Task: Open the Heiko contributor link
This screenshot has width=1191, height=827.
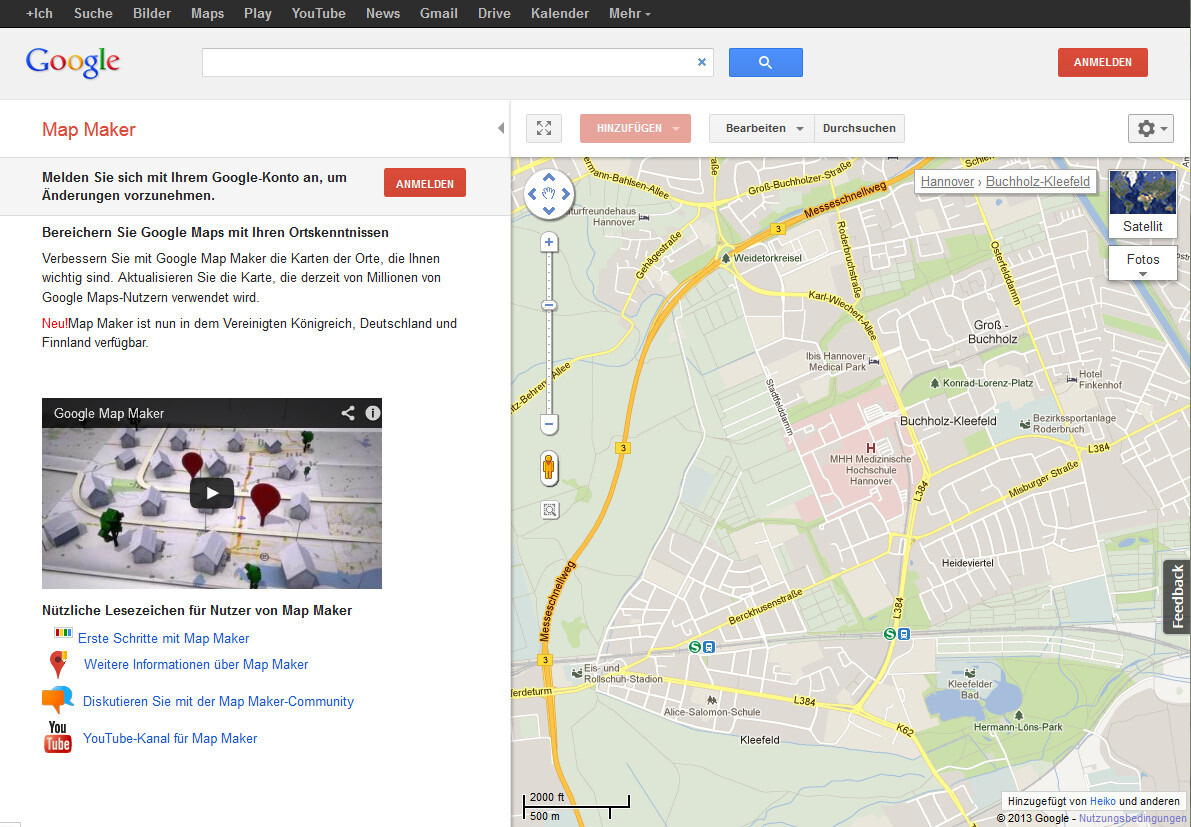Action: pos(1103,801)
